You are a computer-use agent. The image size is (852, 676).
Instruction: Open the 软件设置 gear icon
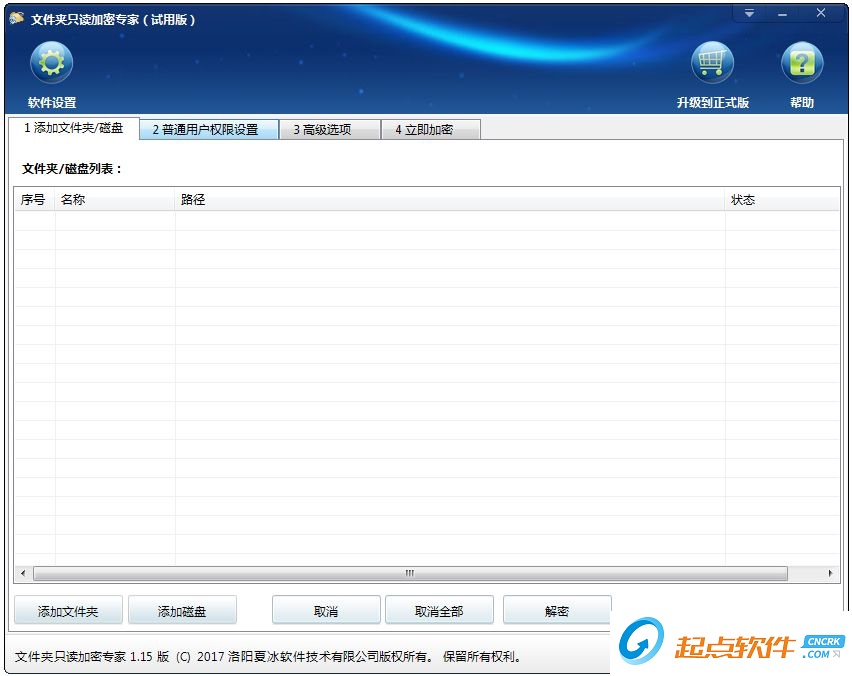[x=51, y=62]
